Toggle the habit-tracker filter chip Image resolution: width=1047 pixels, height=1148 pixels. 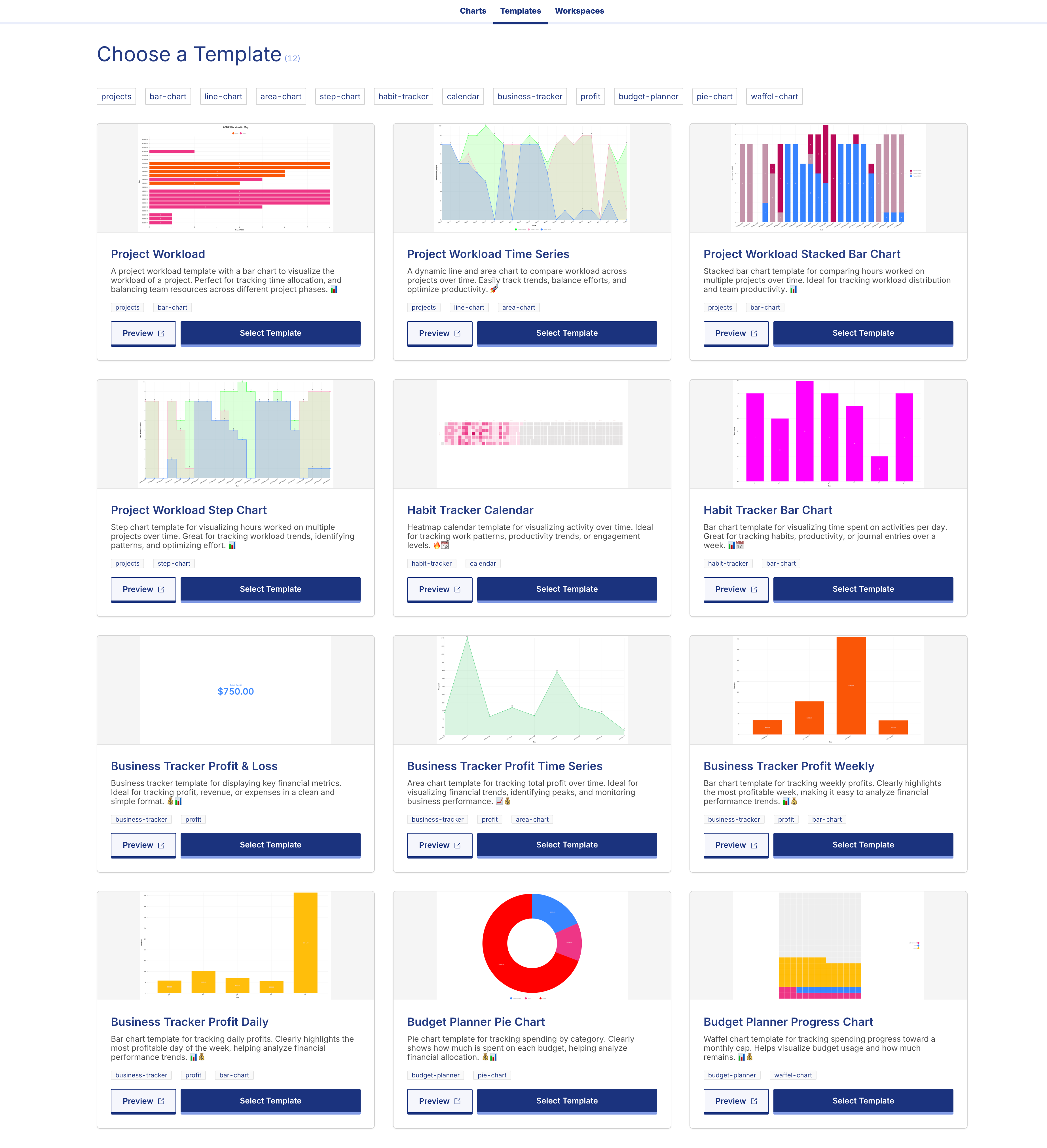[403, 96]
